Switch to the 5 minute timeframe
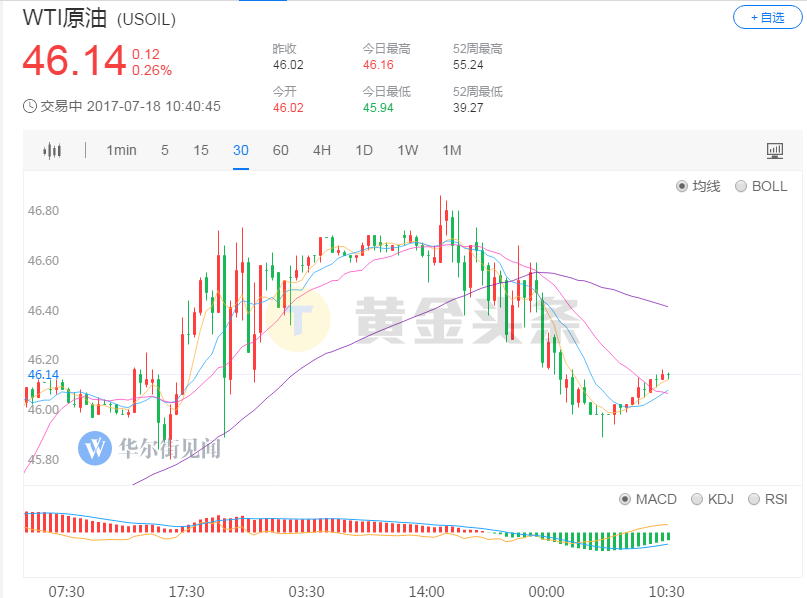This screenshot has height=598, width=807. (165, 150)
